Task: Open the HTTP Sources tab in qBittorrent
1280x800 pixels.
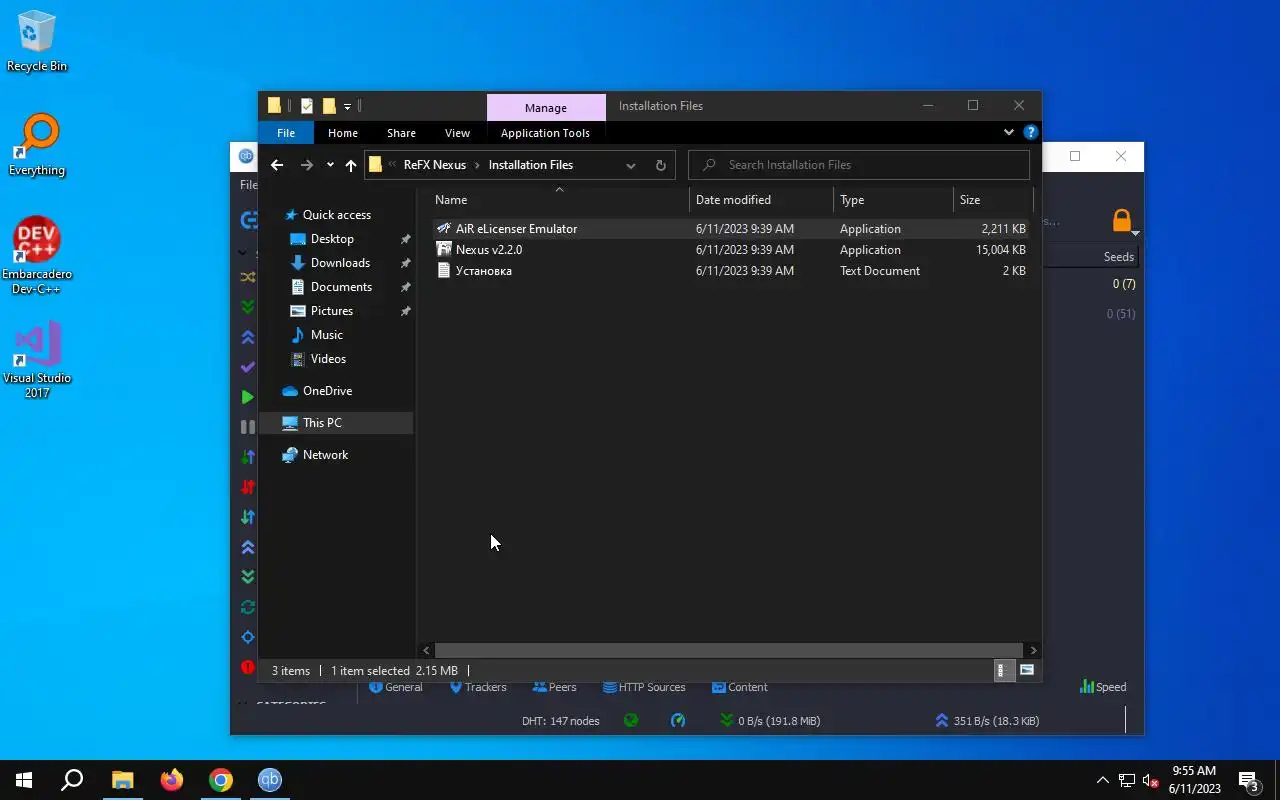Action: point(644,688)
